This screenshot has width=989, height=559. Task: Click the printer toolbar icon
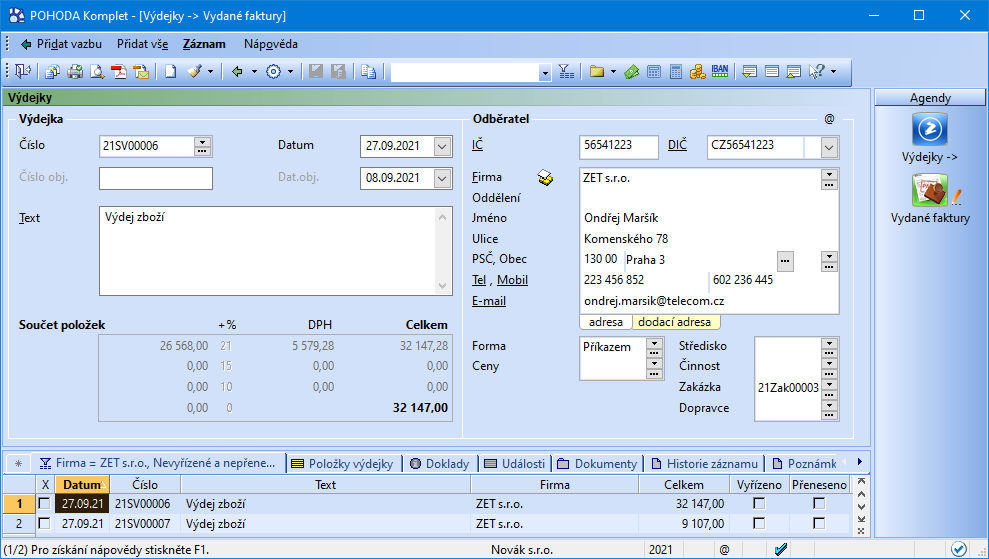point(75,72)
